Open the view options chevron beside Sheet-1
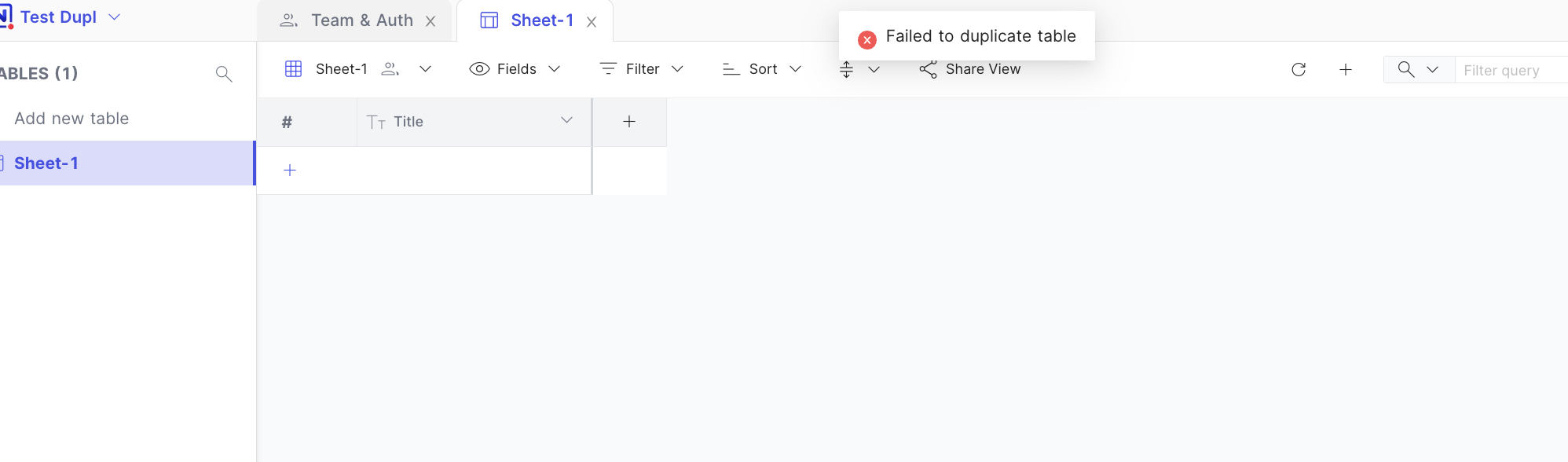Screen dimensions: 1568x462 [x=426, y=69]
